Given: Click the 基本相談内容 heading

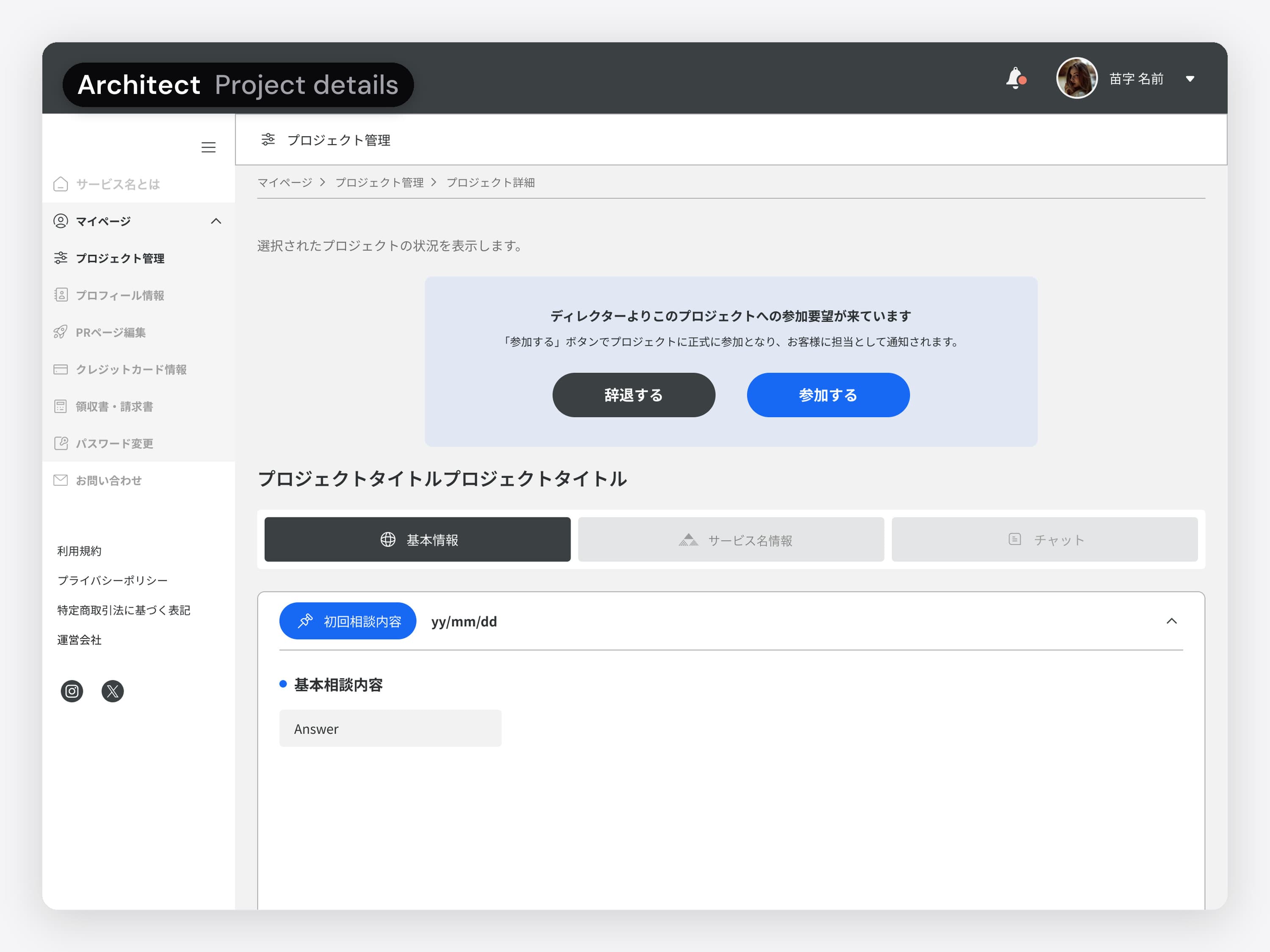Looking at the screenshot, I should point(338,685).
